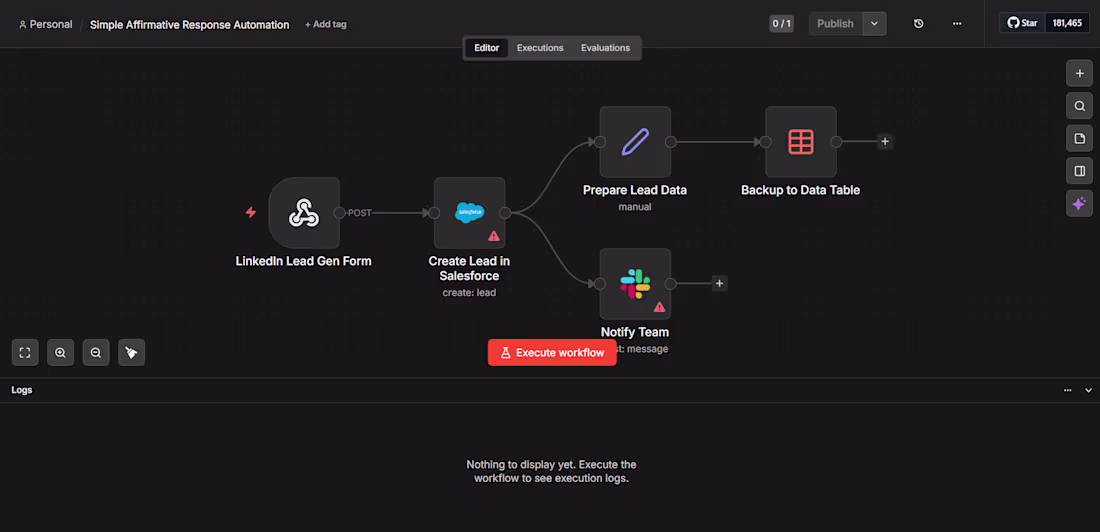The height and width of the screenshot is (532, 1100).
Task: Open the Personal project breadcrumb
Action: point(46,24)
